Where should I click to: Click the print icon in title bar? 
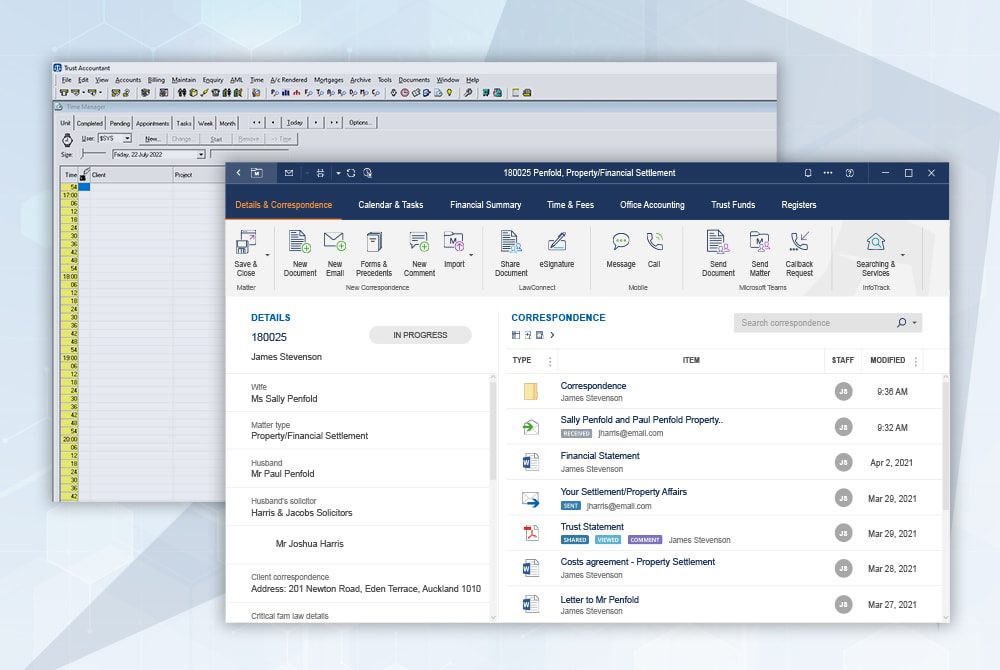tap(320, 173)
